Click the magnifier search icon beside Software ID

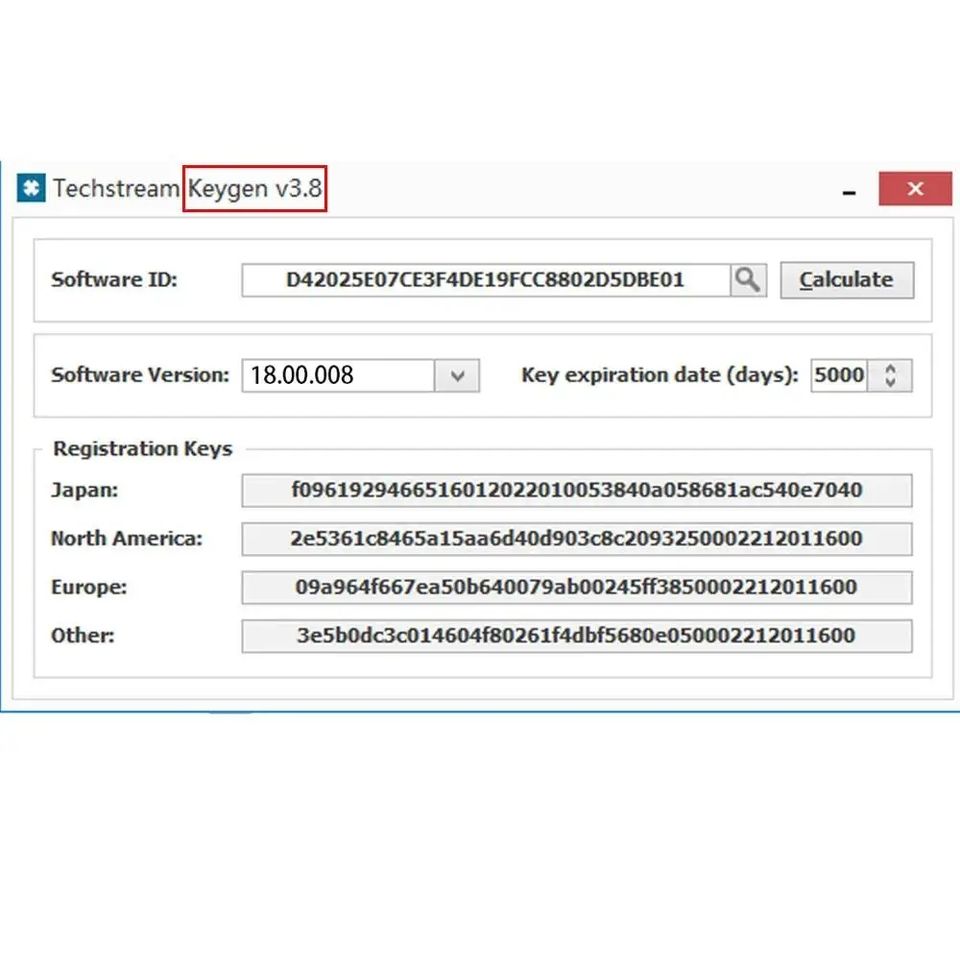748,280
